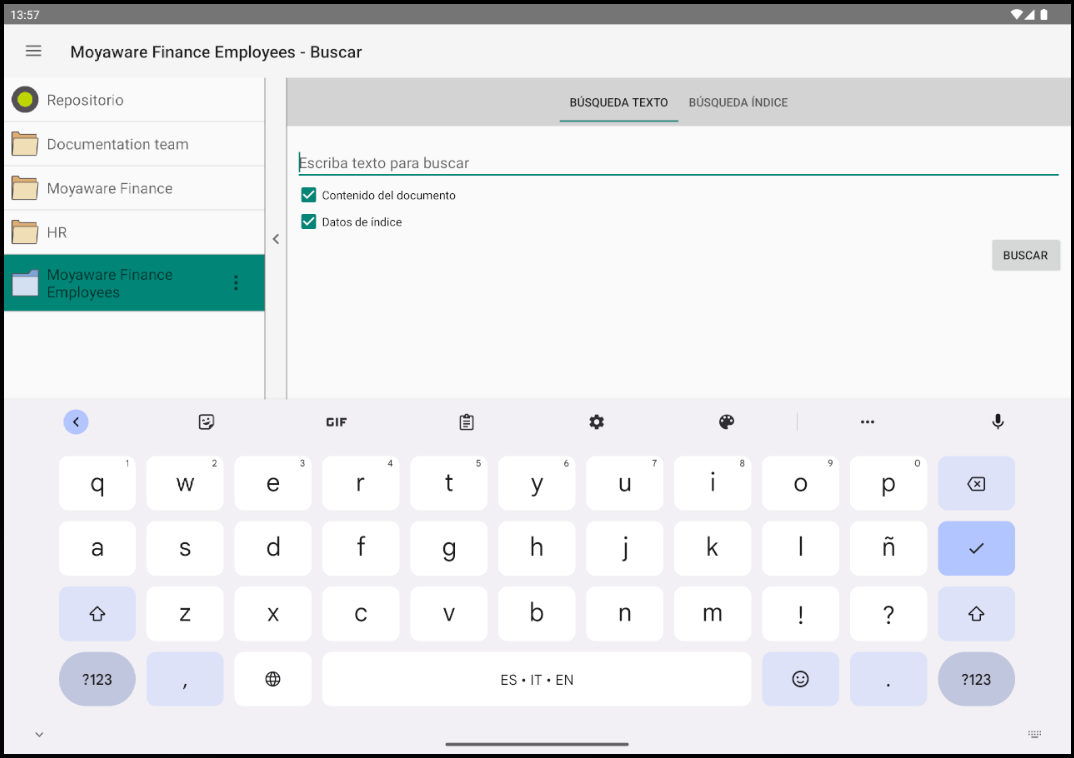Collapse the keyboard toolbar back arrow
This screenshot has width=1074, height=758.
pos(76,422)
